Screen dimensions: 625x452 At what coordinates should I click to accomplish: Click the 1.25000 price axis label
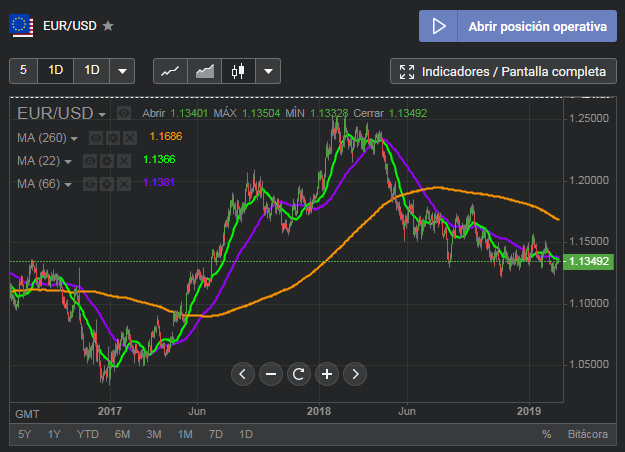coord(589,118)
